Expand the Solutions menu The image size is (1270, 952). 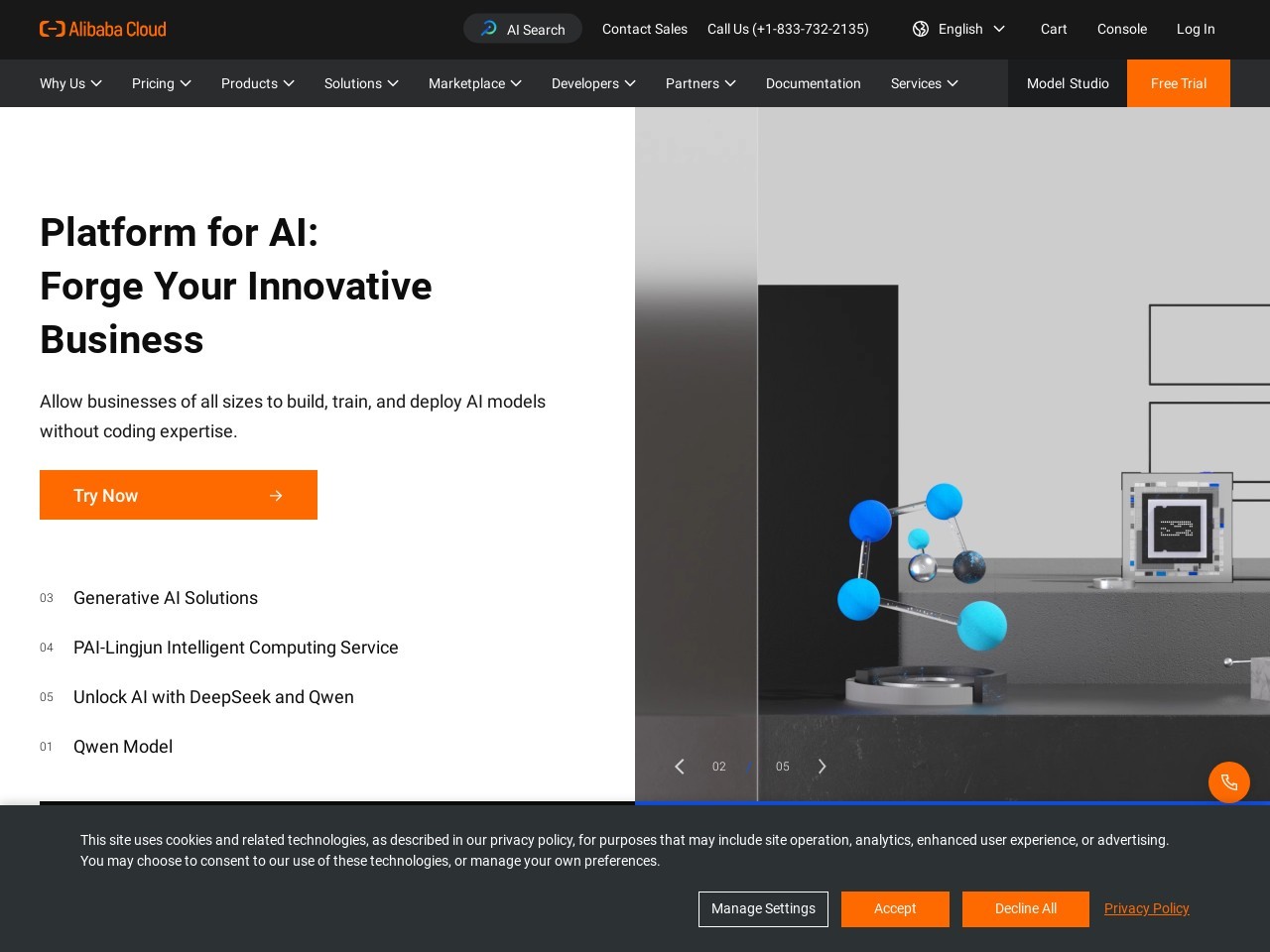(x=361, y=83)
